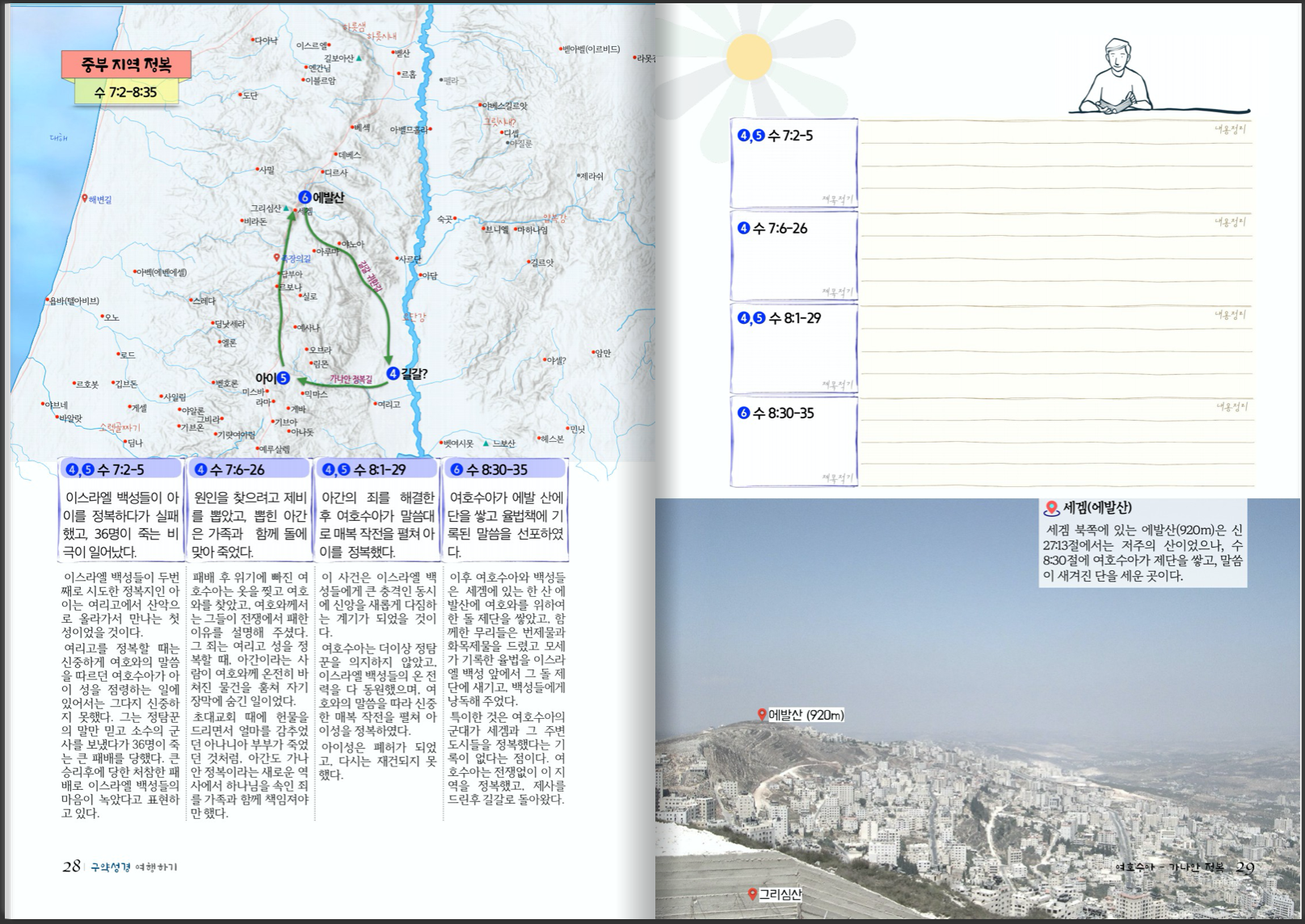Click the red location pin in the 세겜(에발산) caption
The image size is (1305, 924).
click(x=1051, y=509)
